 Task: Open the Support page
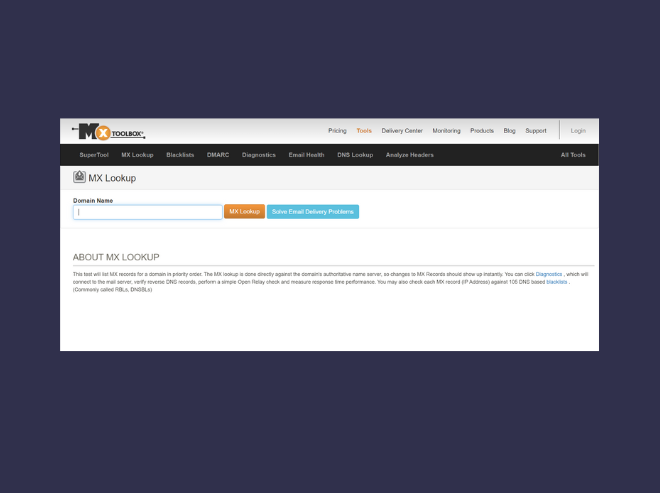click(535, 131)
